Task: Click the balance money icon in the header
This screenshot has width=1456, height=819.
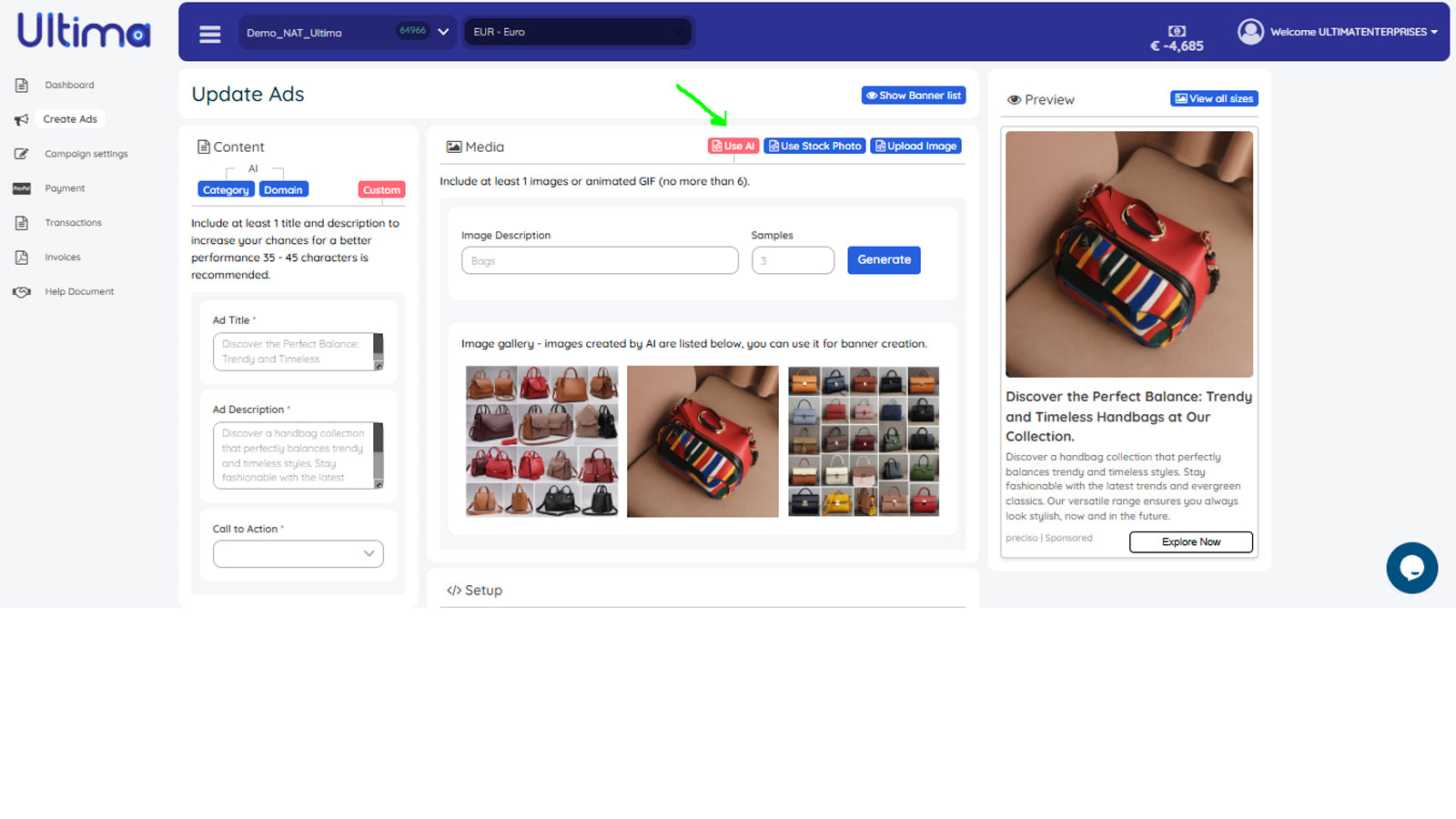Action: 1177,31
